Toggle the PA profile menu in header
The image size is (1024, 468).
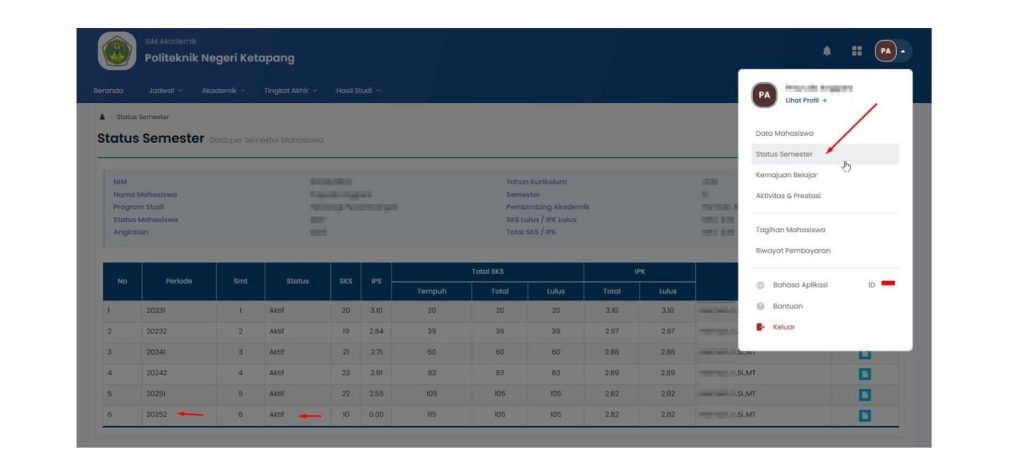(x=892, y=51)
